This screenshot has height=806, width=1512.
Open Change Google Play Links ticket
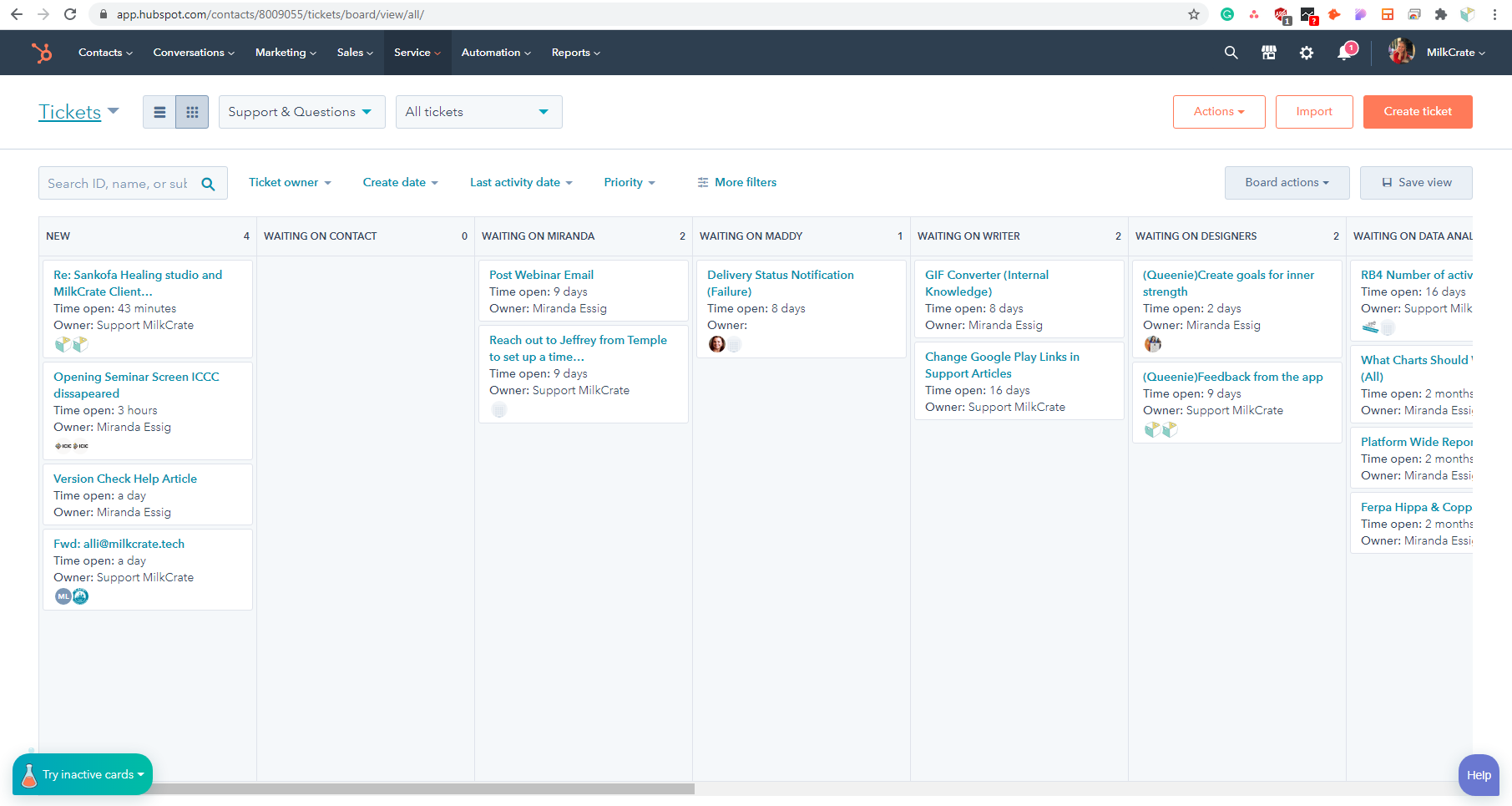pos(1002,365)
